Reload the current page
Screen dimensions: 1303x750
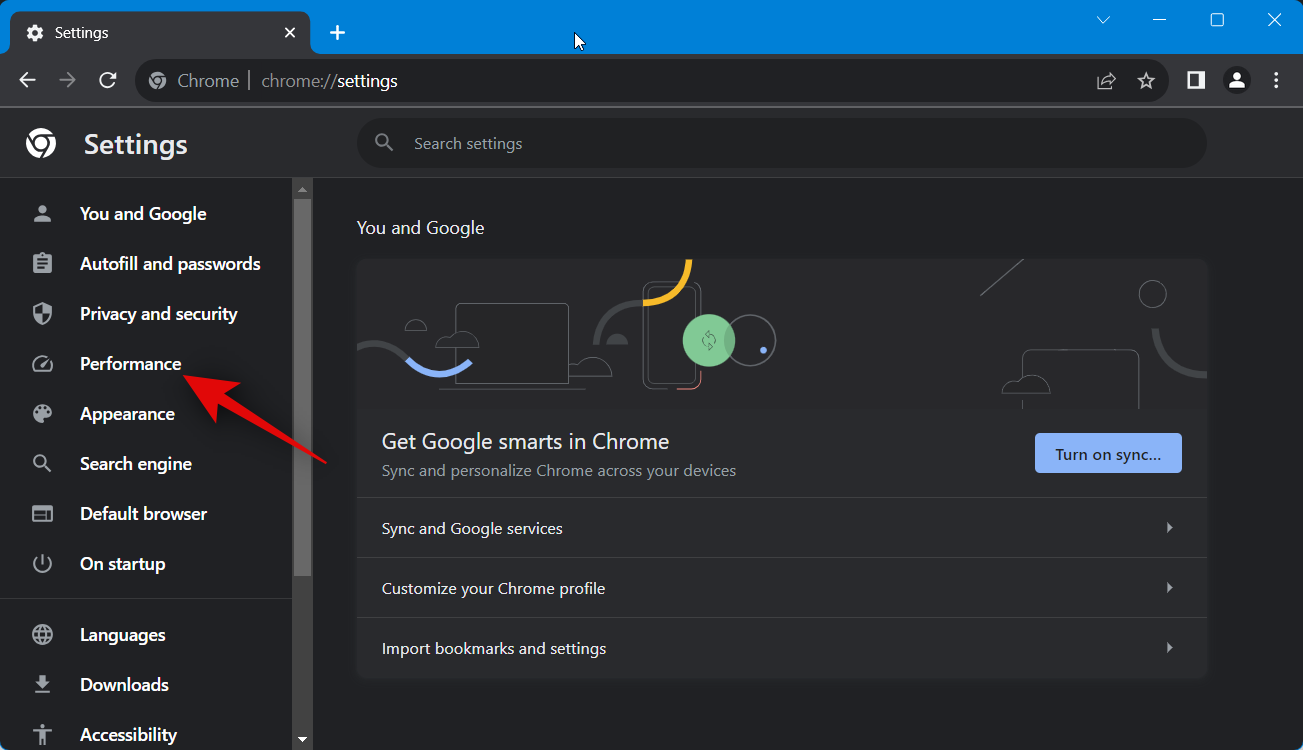pos(108,81)
